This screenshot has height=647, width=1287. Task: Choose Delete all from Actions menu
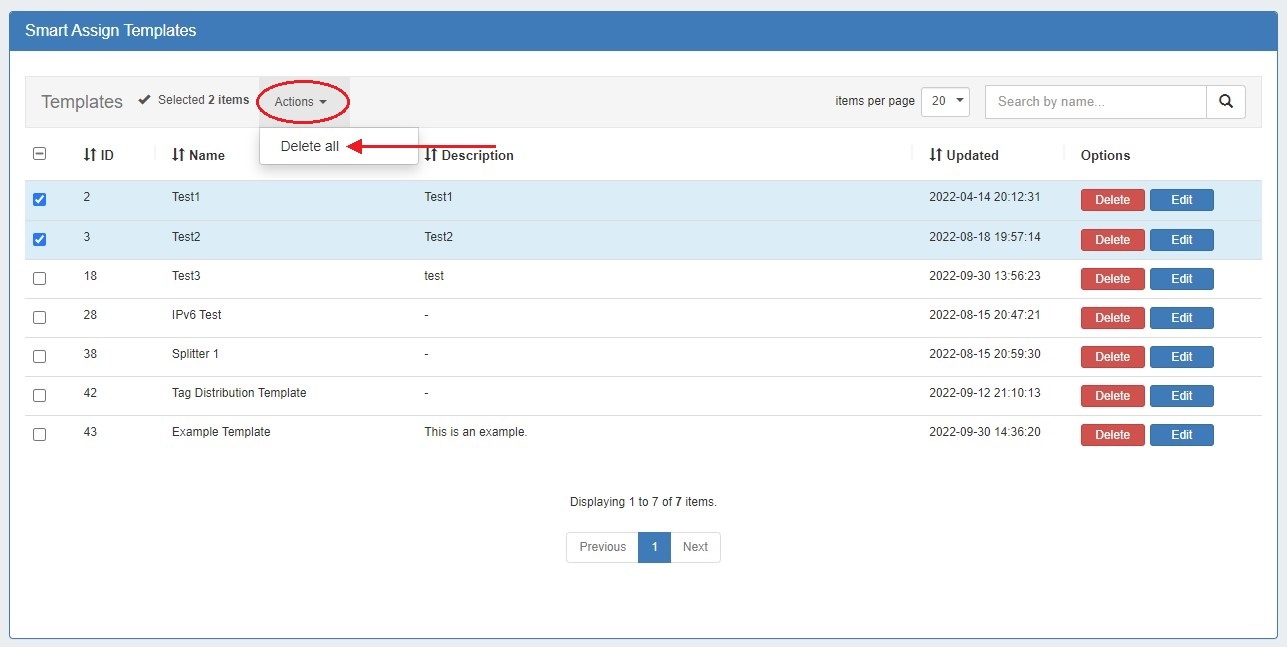[x=310, y=146]
